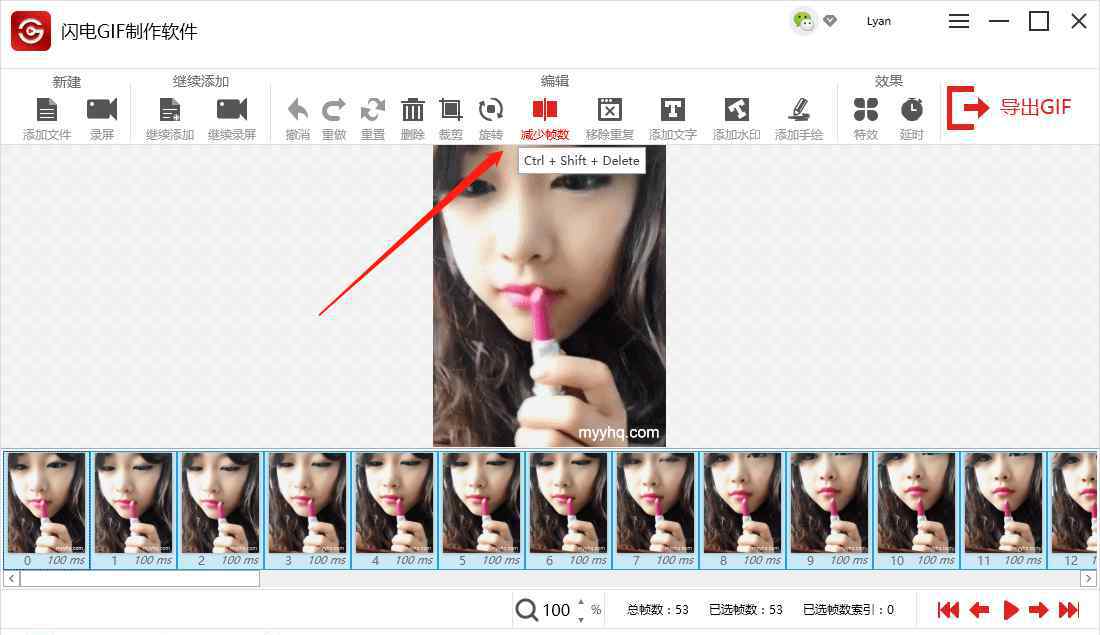
Task: Select the 旋转 rotate tool
Action: 491,110
